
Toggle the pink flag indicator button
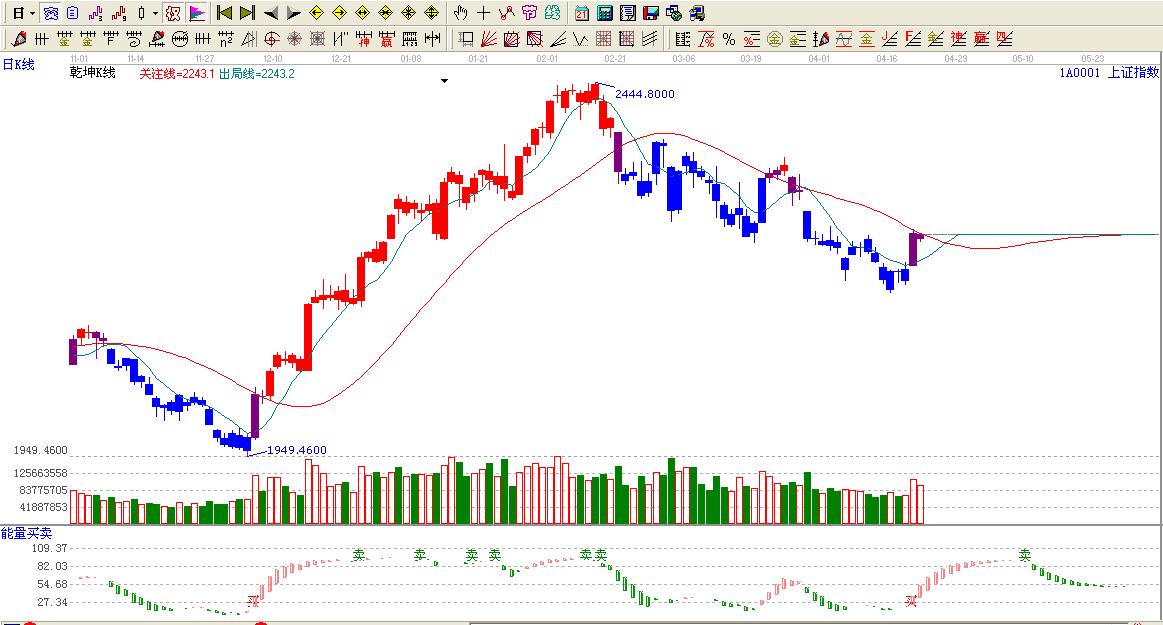196,13
